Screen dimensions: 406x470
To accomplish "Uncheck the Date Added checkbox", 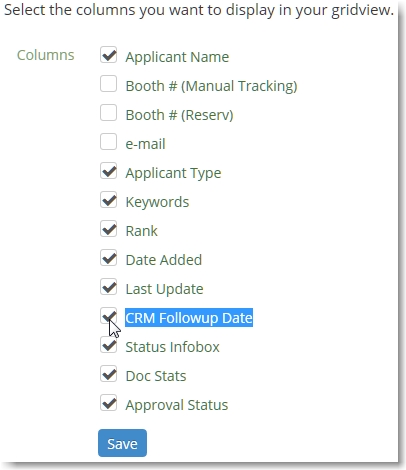I will (x=108, y=258).
